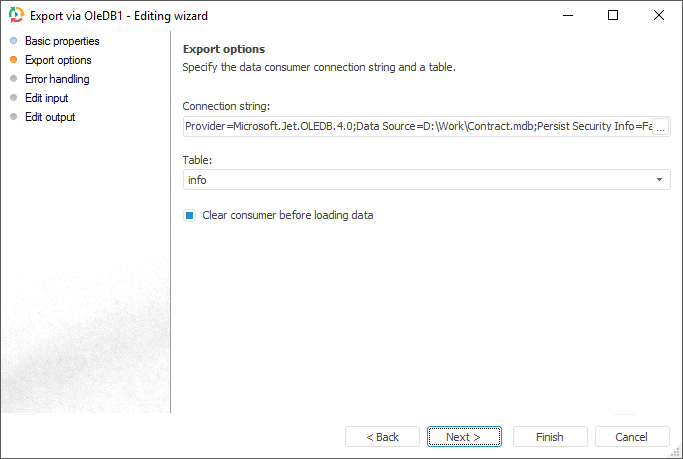Click the orange bullet beside Export options
The width and height of the screenshot is (683, 459).
point(13,60)
